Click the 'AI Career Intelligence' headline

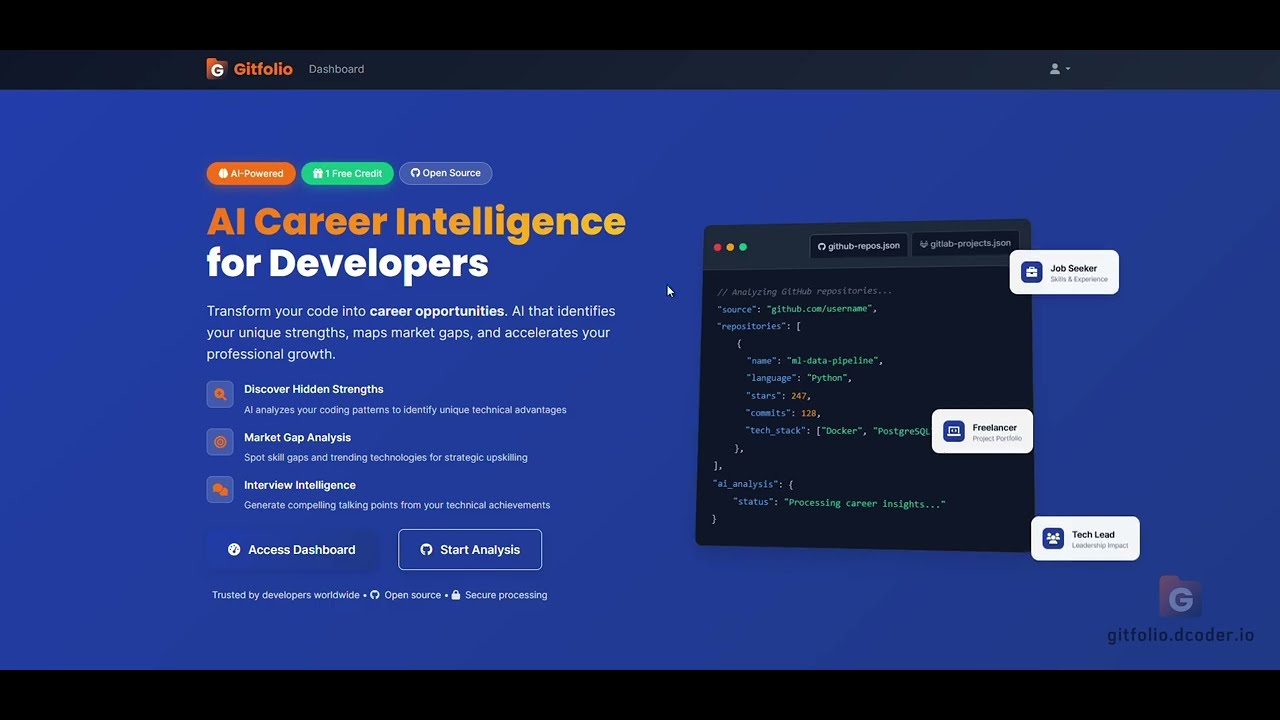click(416, 221)
